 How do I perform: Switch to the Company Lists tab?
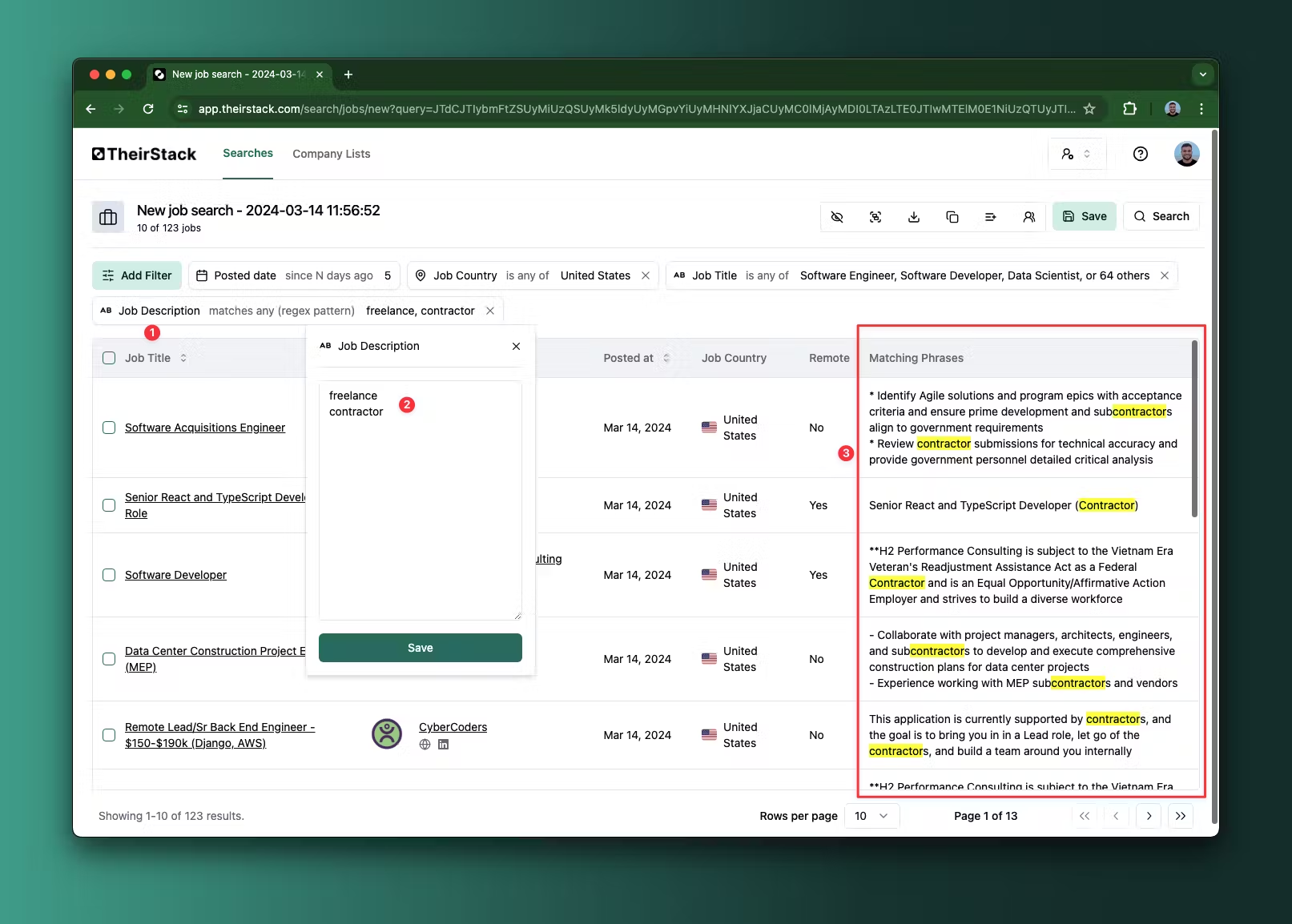[331, 154]
